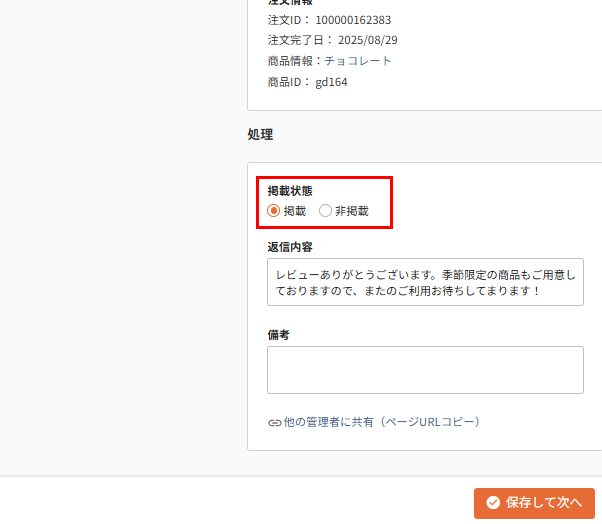Viewport: 602px width, 524px height.
Task: Click the 備考 field label
Action: [278, 335]
